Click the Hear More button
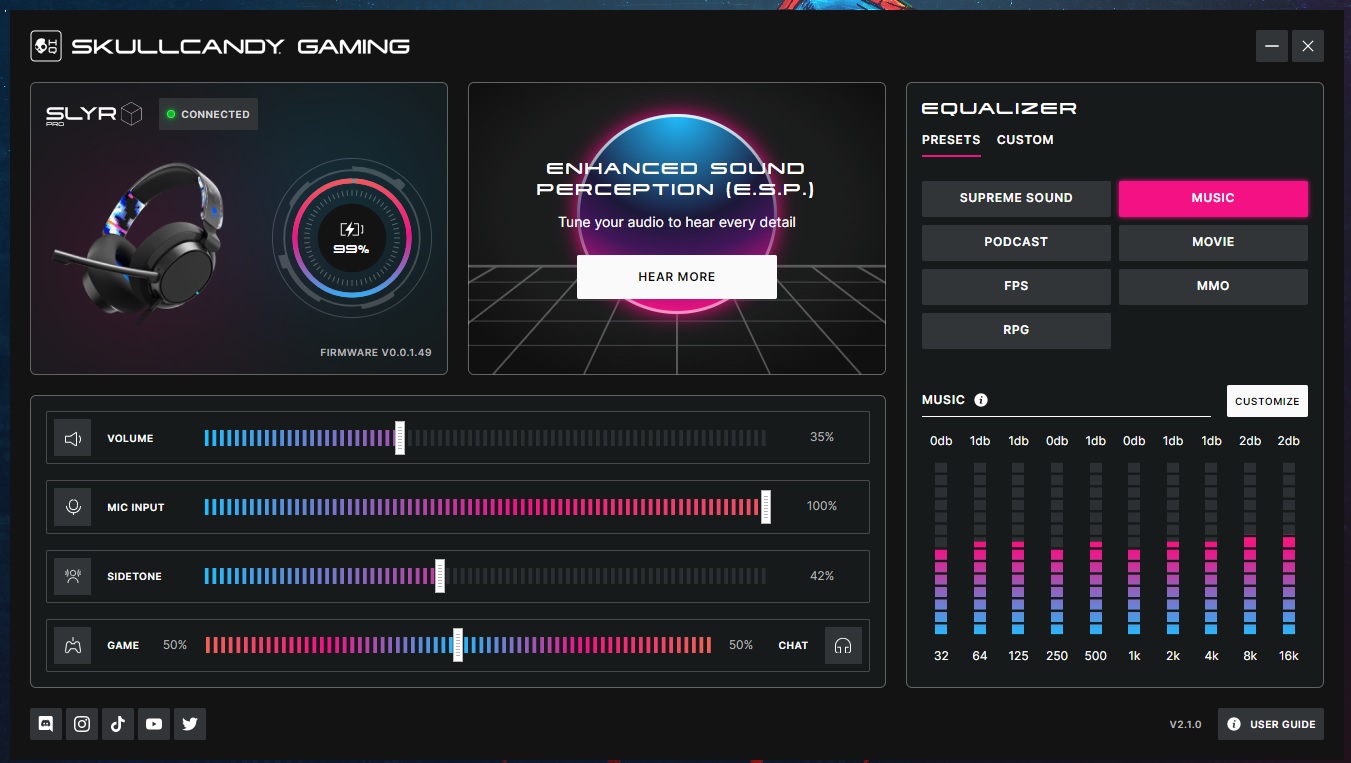Screen dimensions: 1351x763 tap(677, 277)
